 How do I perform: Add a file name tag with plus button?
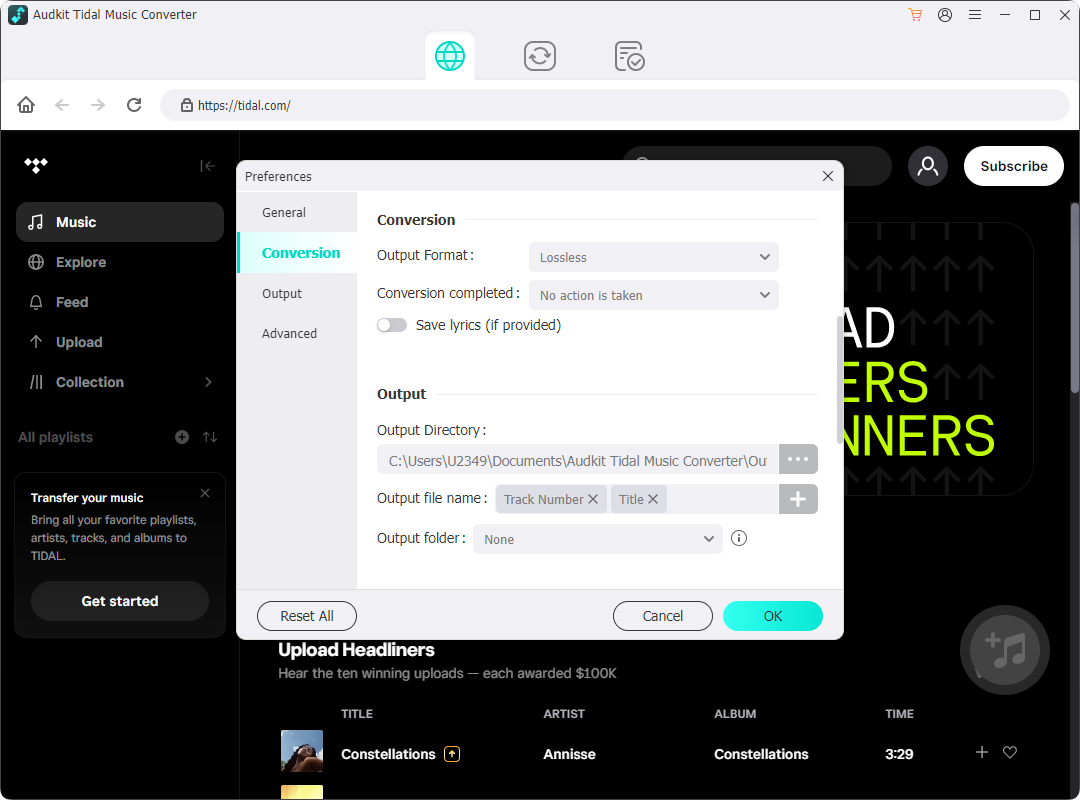pos(798,499)
